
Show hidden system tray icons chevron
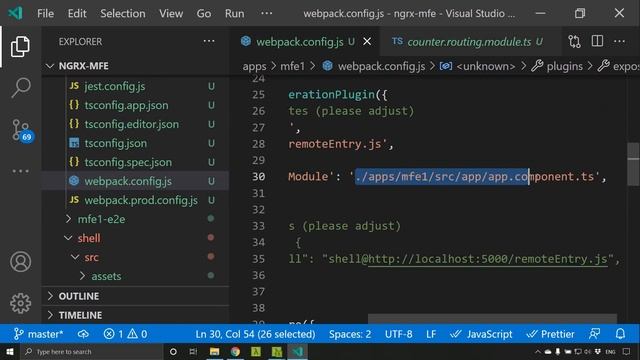(x=538, y=351)
